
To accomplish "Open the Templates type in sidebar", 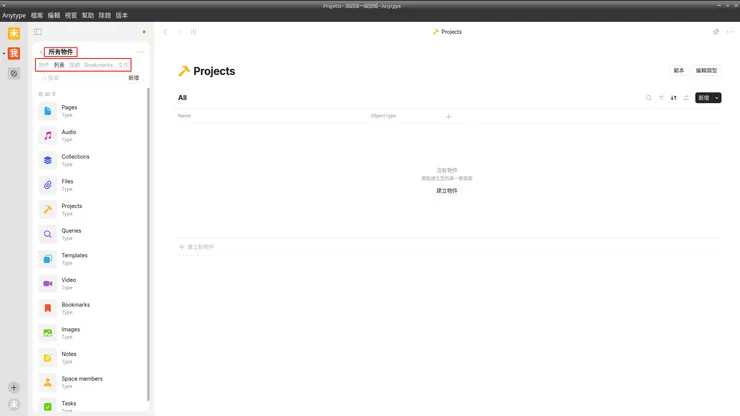I will (92, 259).
